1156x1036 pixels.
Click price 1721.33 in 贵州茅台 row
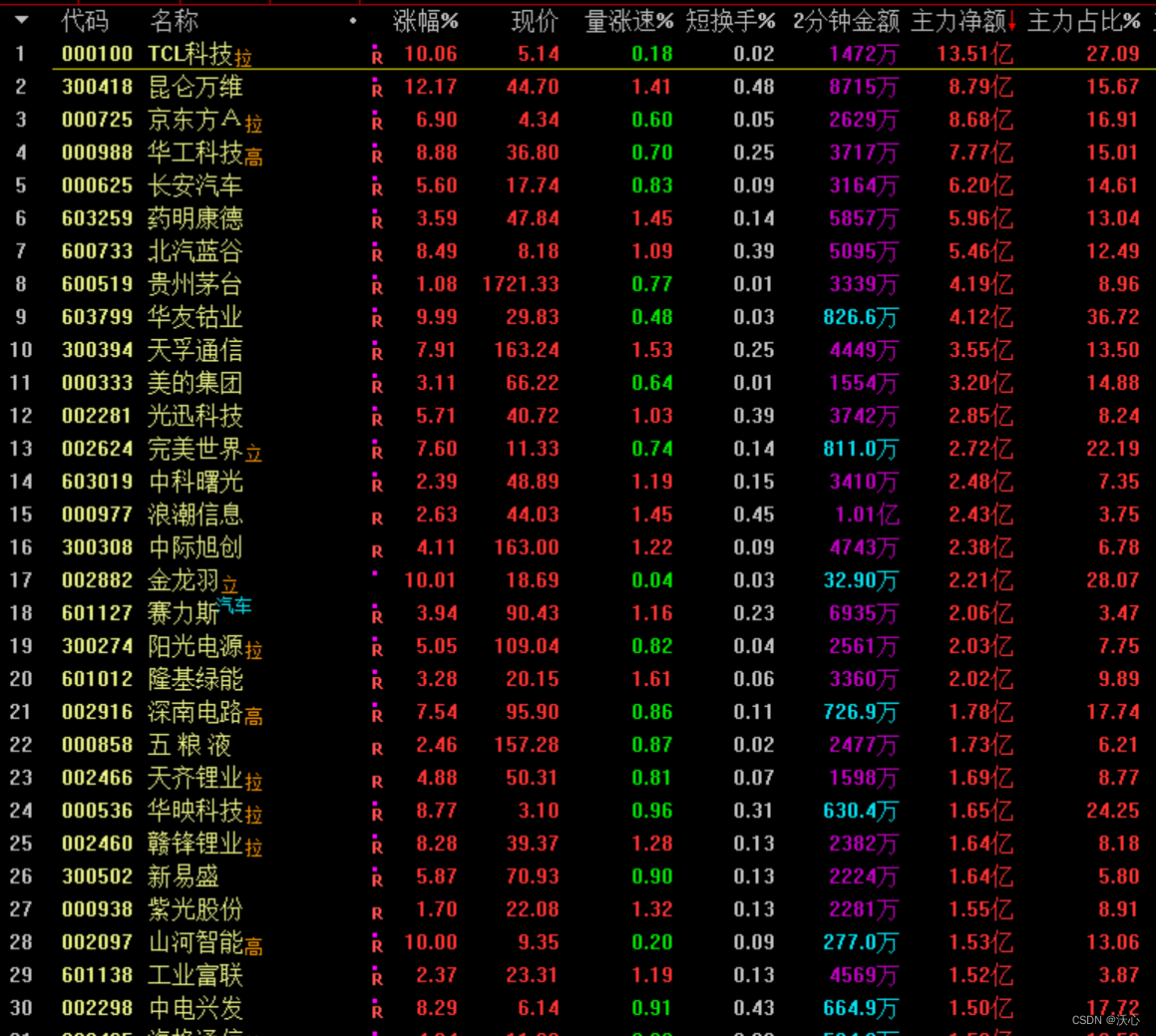pos(521,284)
